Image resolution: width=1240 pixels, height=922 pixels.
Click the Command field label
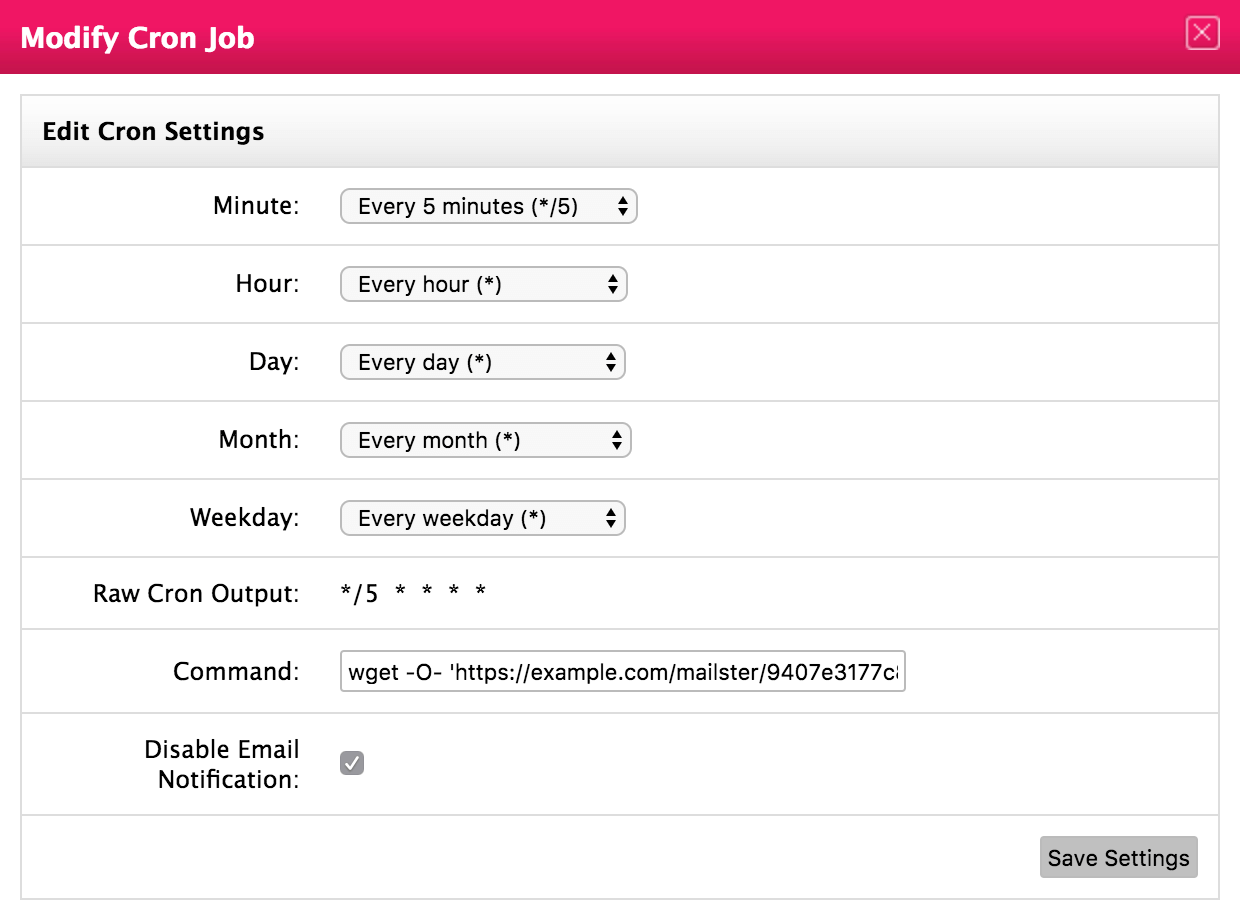click(236, 672)
